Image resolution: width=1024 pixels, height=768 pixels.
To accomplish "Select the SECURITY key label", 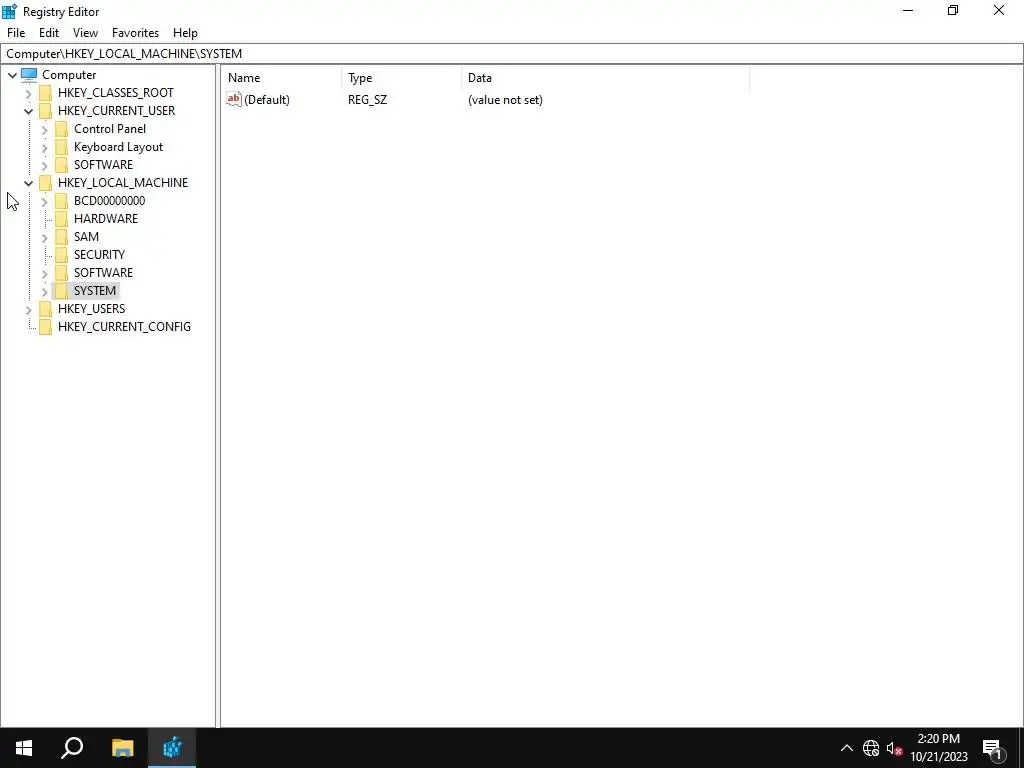I will tap(99, 255).
